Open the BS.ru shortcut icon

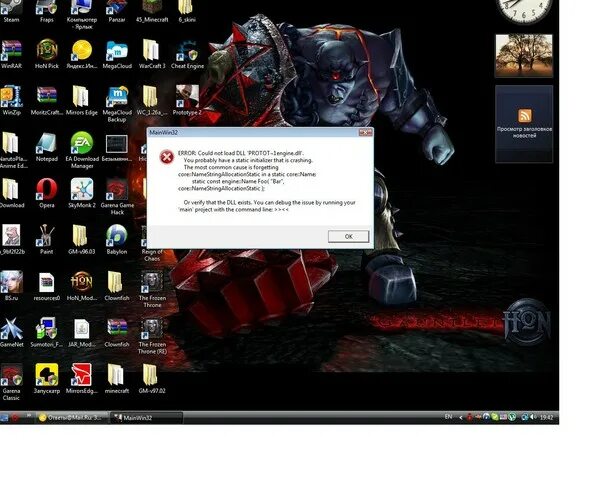[11, 286]
